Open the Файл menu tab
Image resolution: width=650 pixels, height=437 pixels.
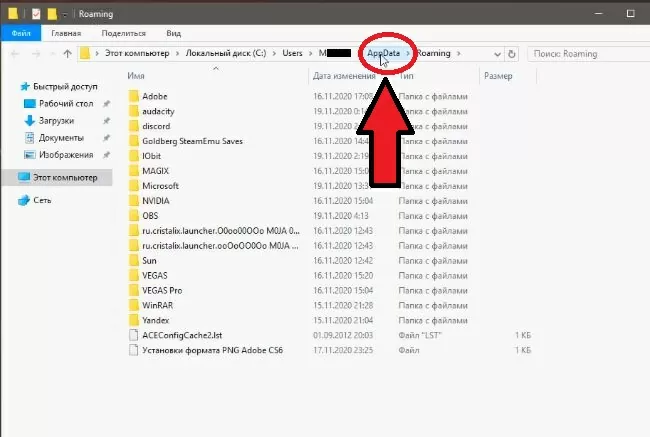click(16, 32)
